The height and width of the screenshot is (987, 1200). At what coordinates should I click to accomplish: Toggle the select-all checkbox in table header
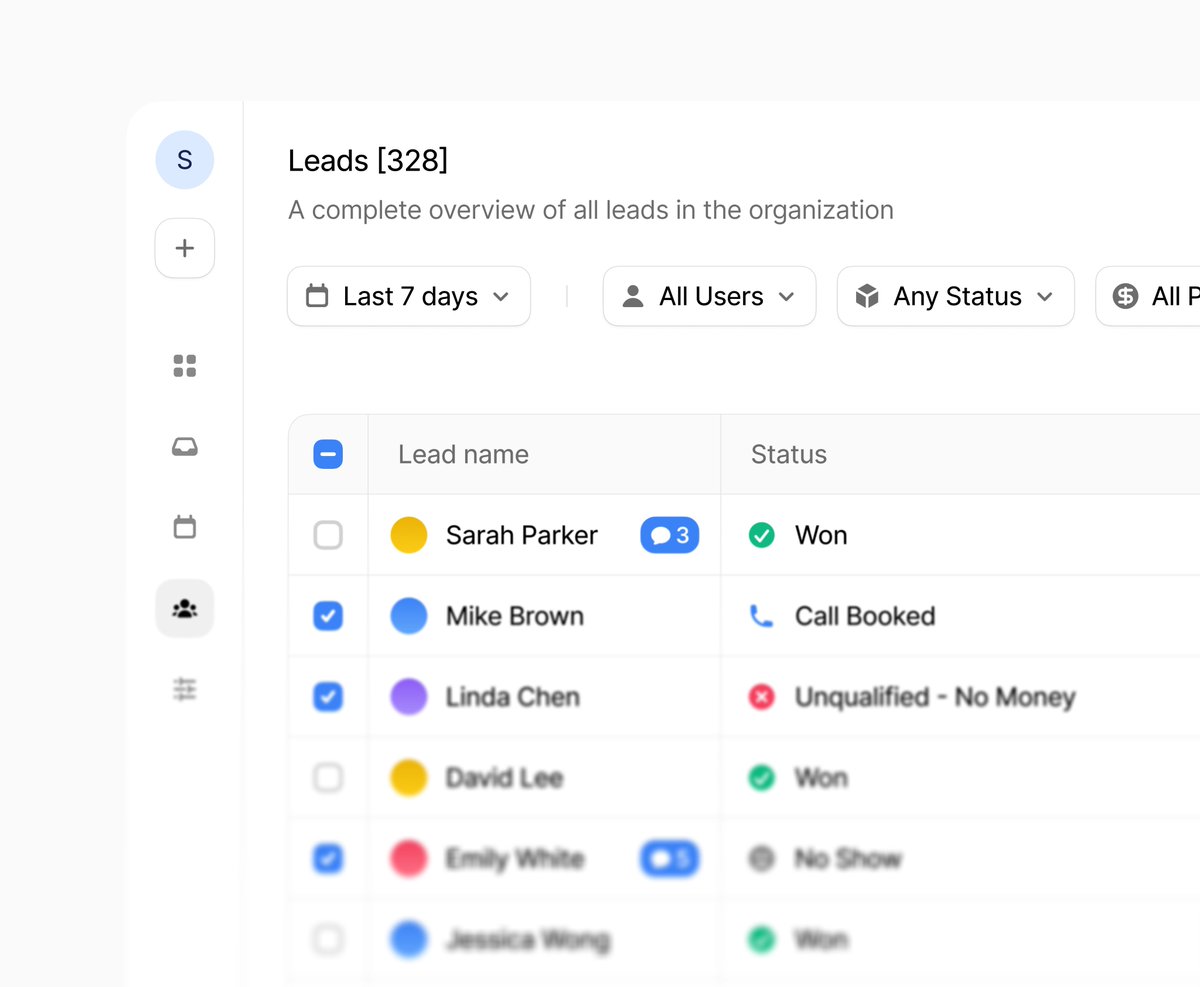(x=328, y=454)
